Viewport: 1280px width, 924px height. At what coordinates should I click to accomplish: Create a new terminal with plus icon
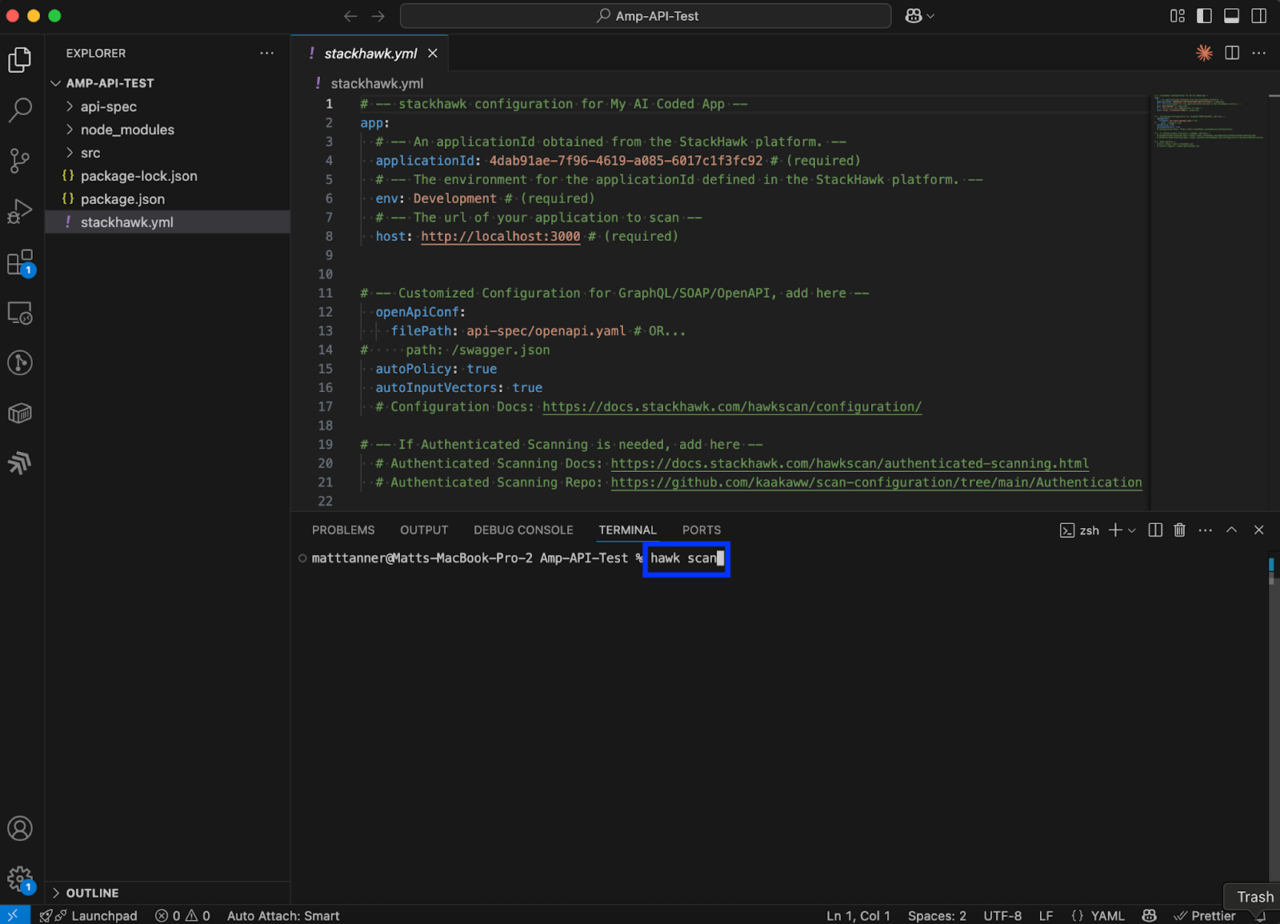pyautogui.click(x=1116, y=530)
